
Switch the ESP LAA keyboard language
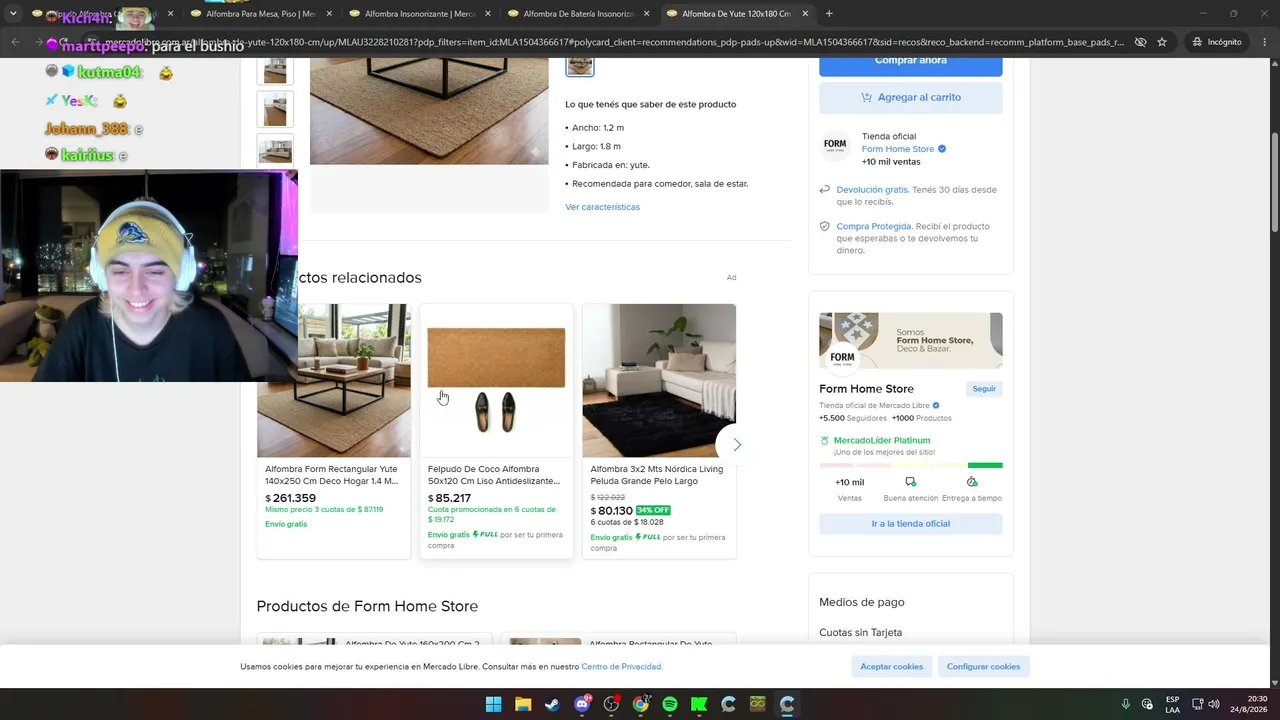pos(1172,704)
